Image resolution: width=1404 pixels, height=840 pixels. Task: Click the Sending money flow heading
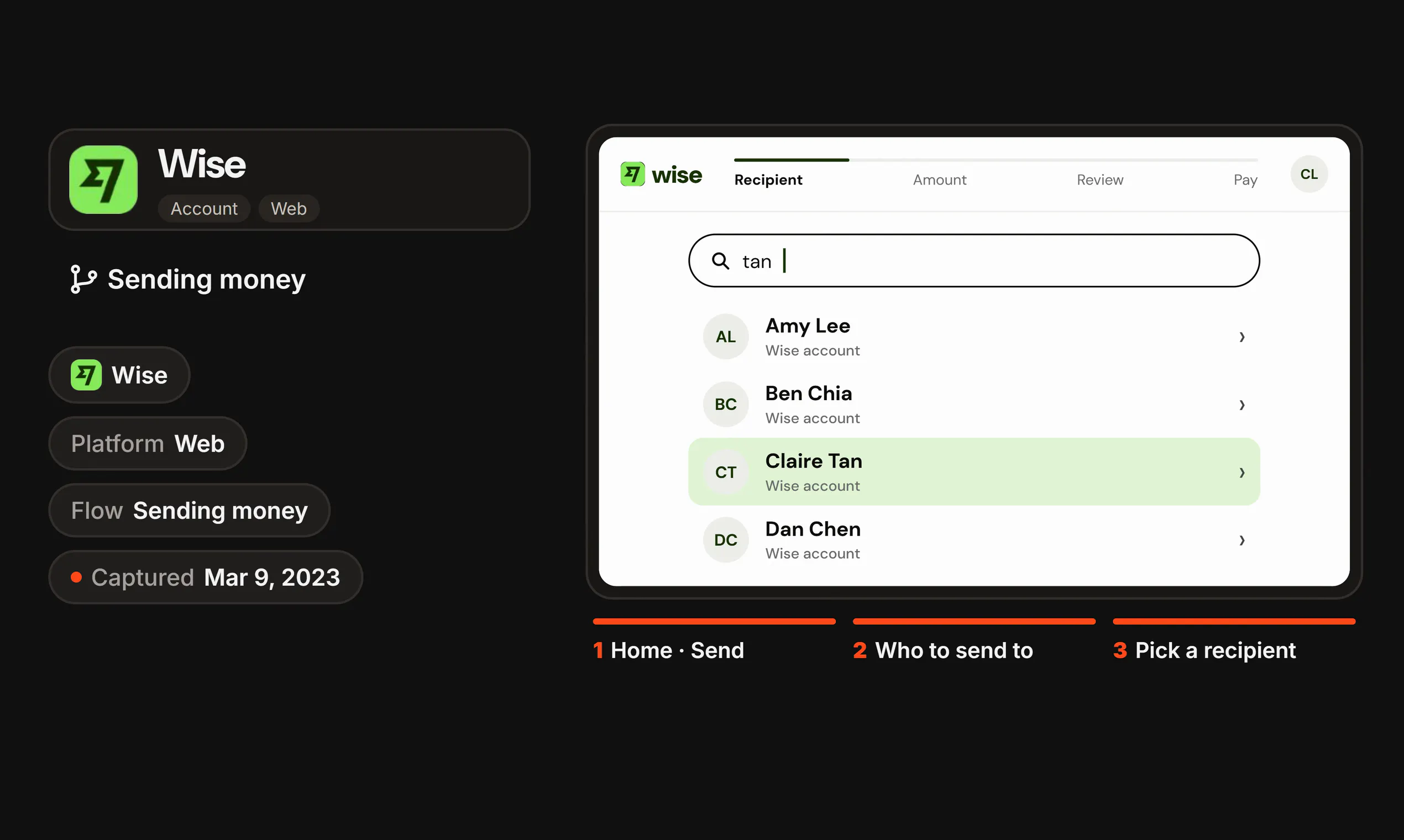[206, 279]
